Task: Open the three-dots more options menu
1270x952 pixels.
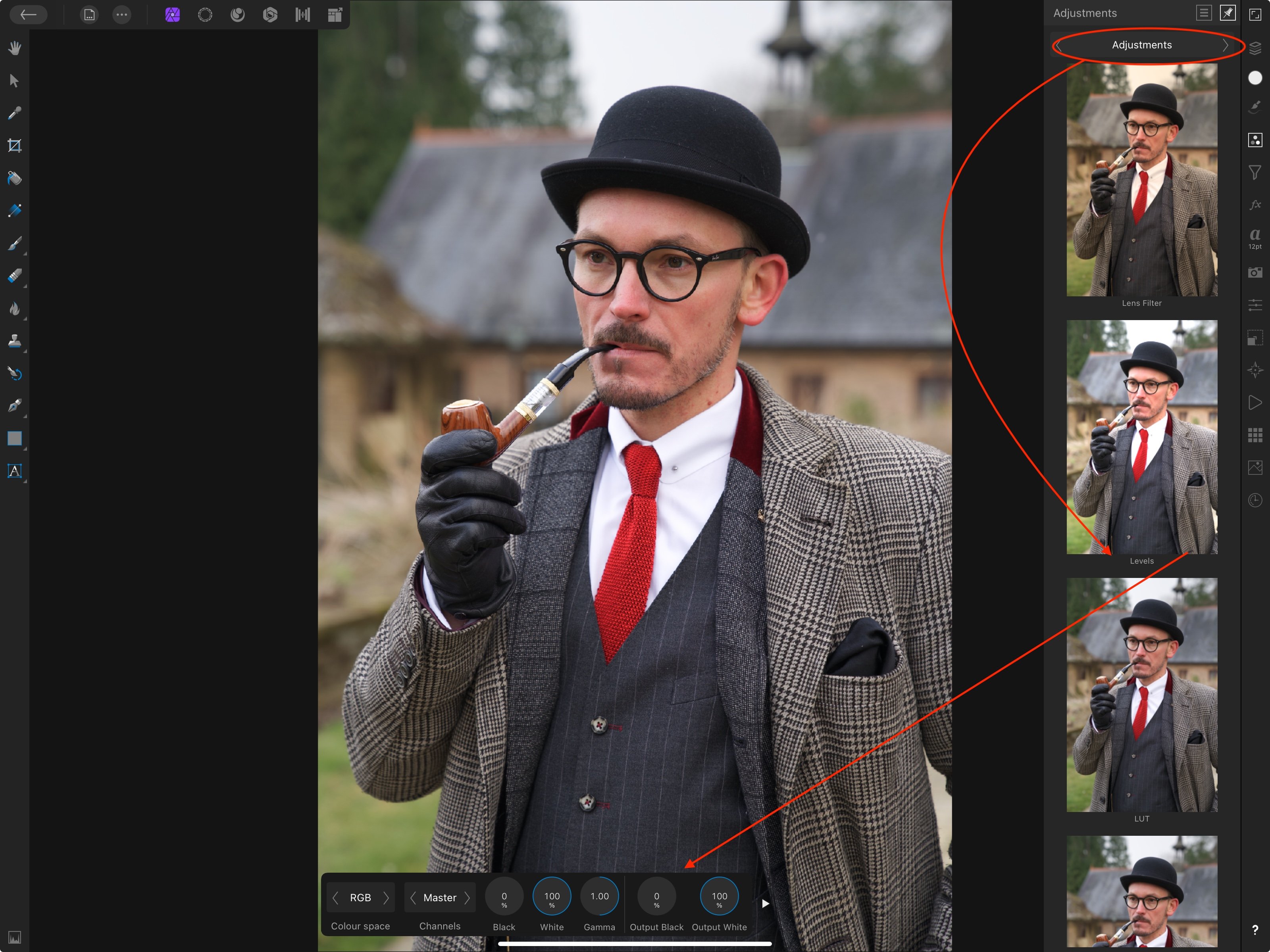Action: coord(122,14)
